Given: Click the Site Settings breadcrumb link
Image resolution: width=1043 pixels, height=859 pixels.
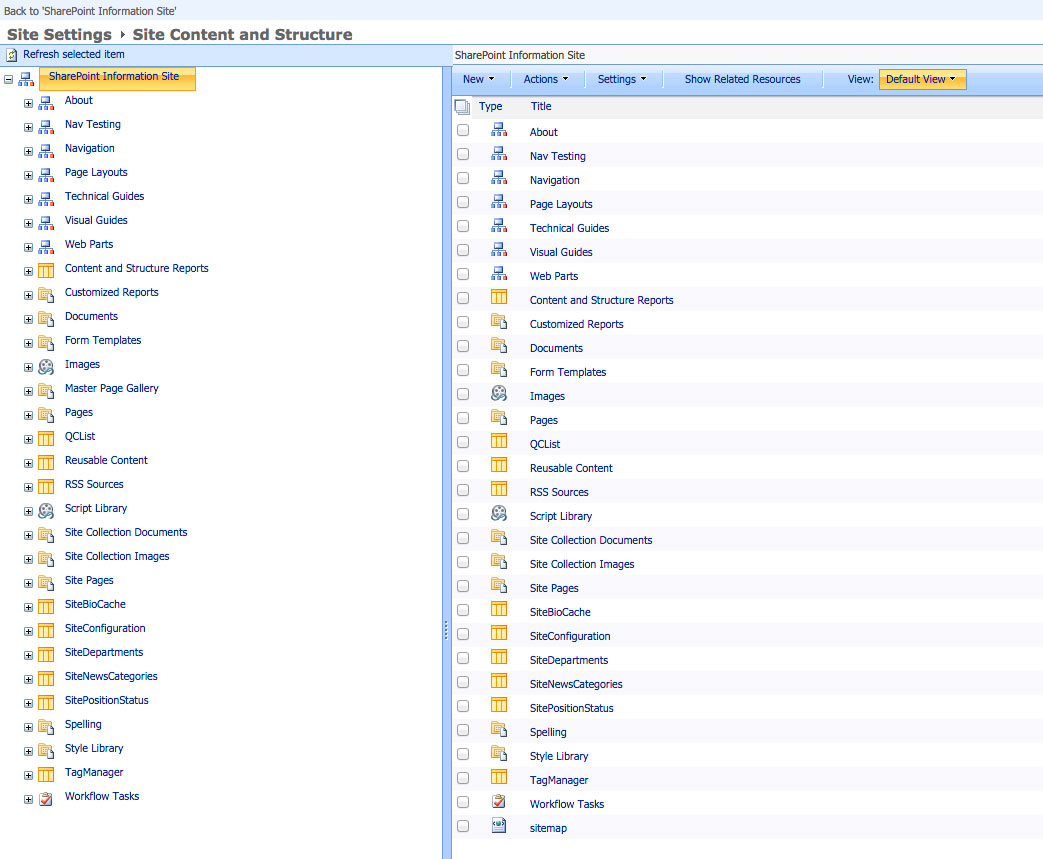Looking at the screenshot, I should [x=59, y=35].
